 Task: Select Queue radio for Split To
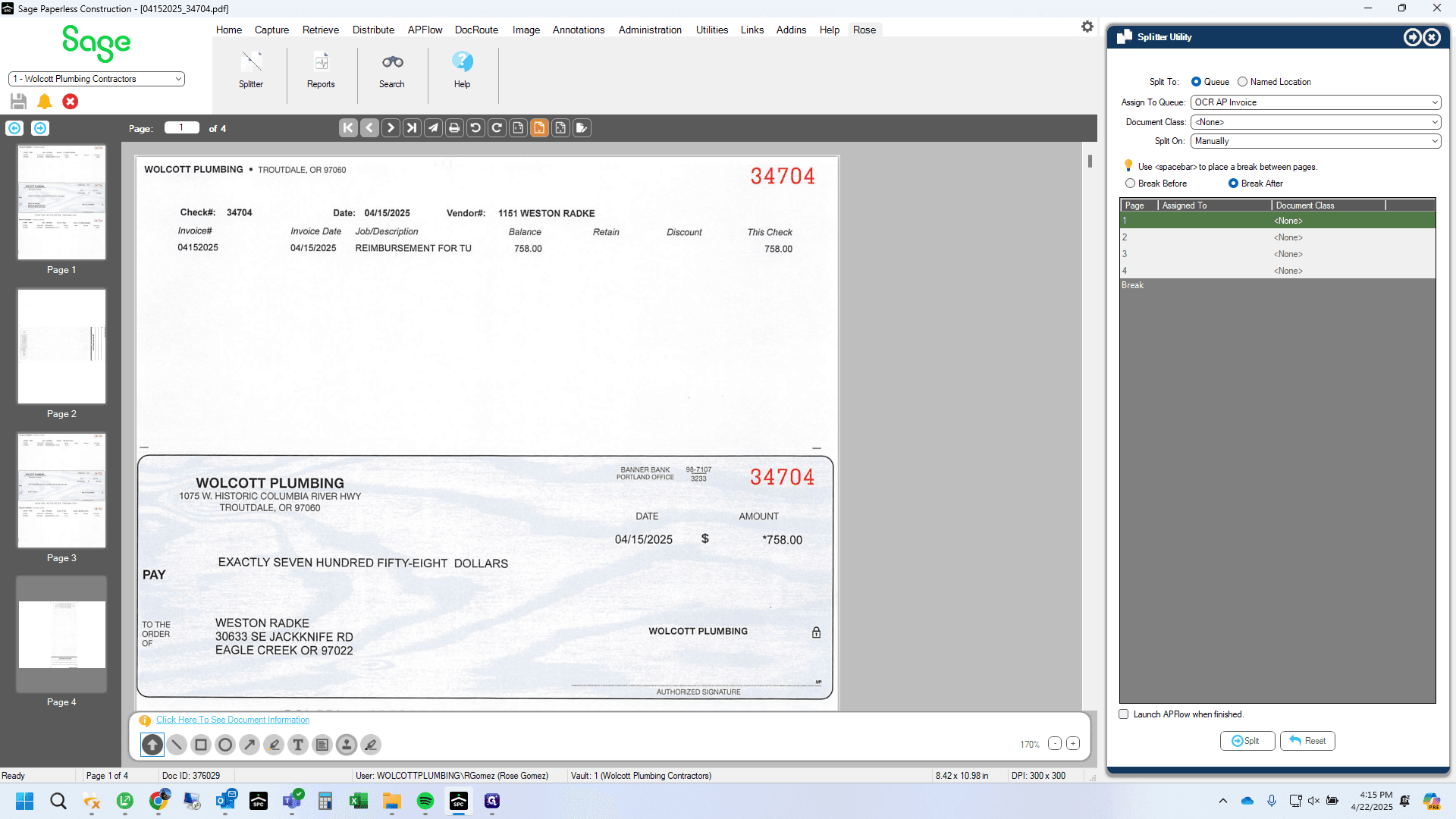pyautogui.click(x=1196, y=82)
